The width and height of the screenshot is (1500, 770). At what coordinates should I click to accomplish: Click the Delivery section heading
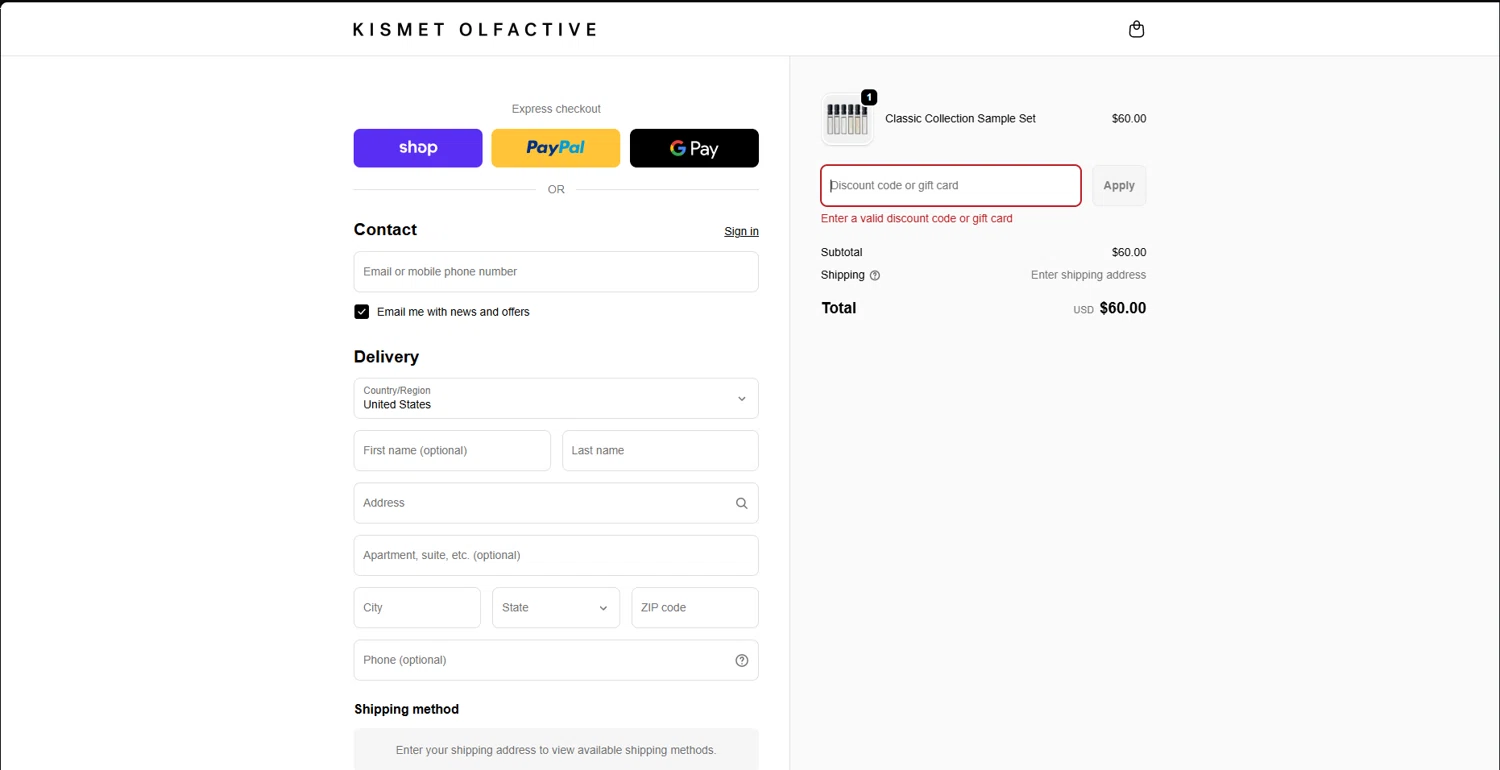click(386, 357)
